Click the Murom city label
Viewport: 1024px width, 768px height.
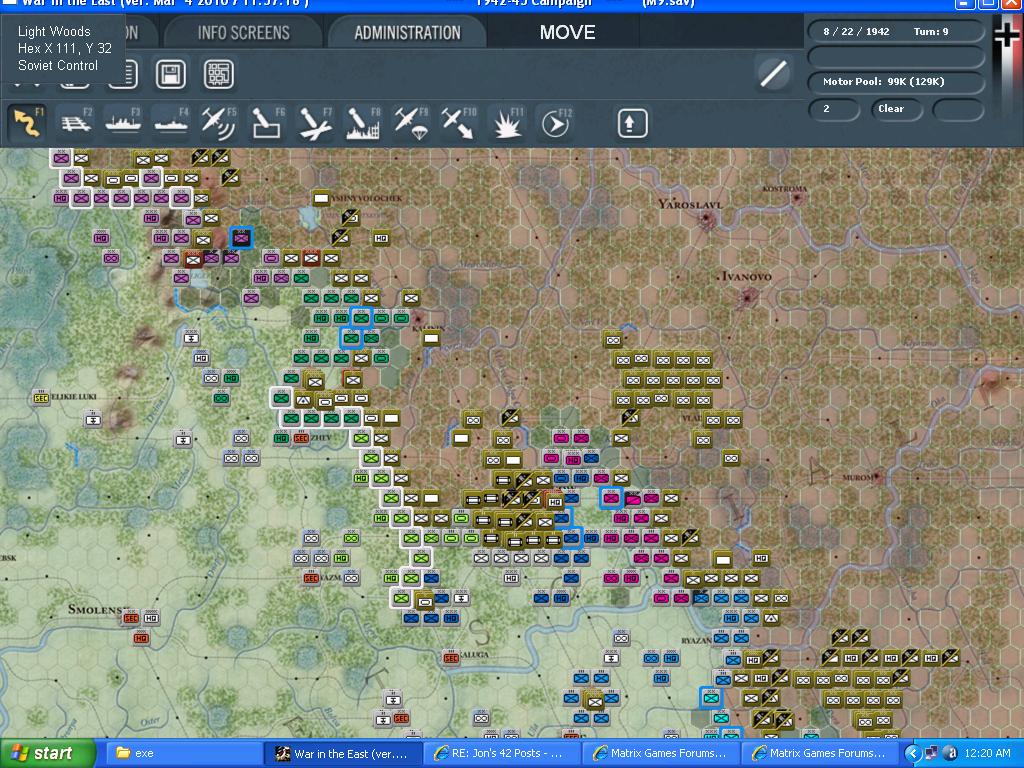pos(857,477)
